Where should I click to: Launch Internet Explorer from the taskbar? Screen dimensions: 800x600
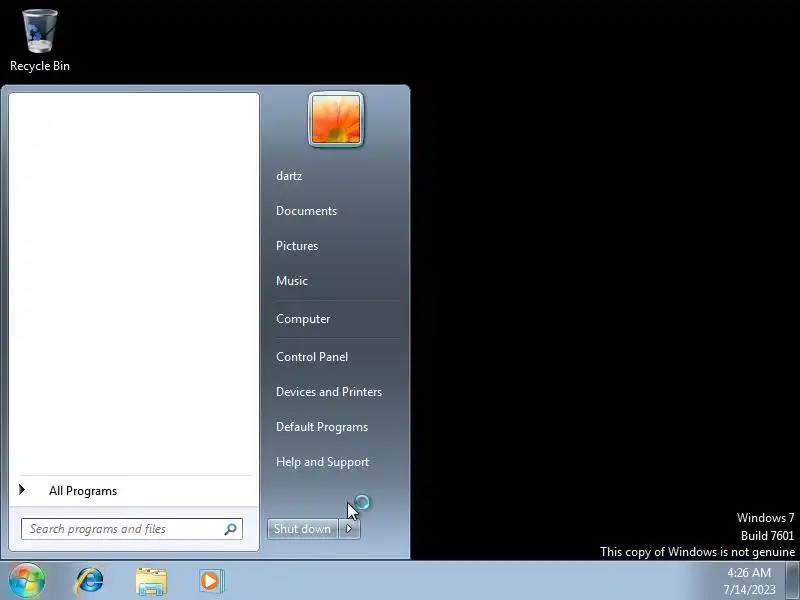pos(89,581)
